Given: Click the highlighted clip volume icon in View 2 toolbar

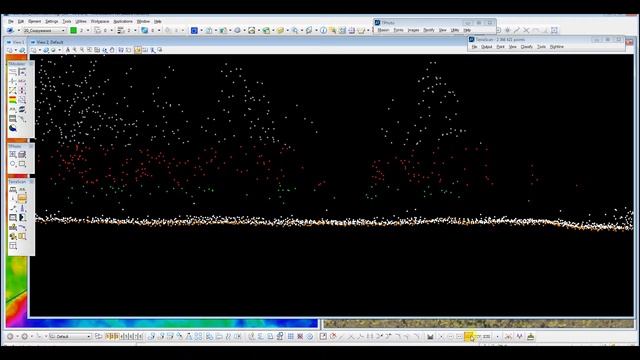Looking at the screenshot, I should point(138,50).
